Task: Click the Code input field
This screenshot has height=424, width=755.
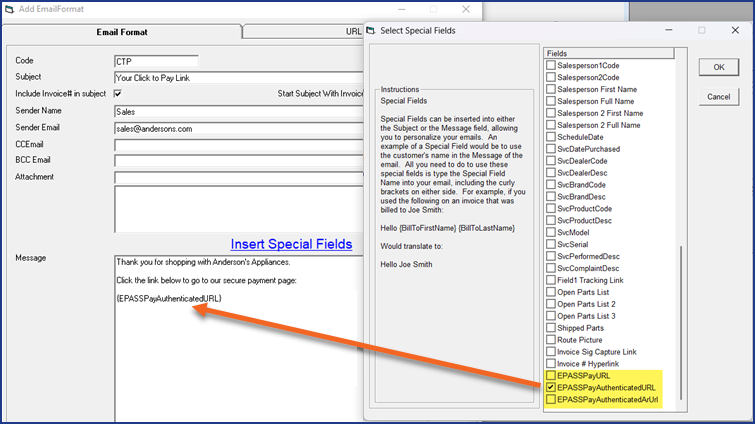Action: click(156, 61)
